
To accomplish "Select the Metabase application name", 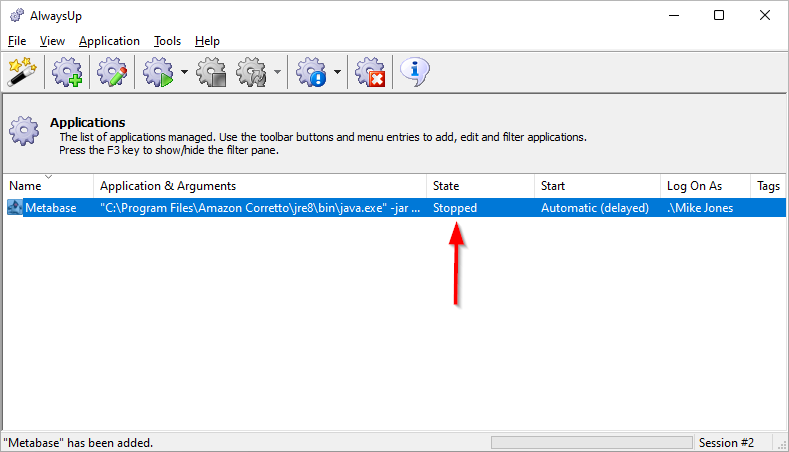I will [x=51, y=208].
